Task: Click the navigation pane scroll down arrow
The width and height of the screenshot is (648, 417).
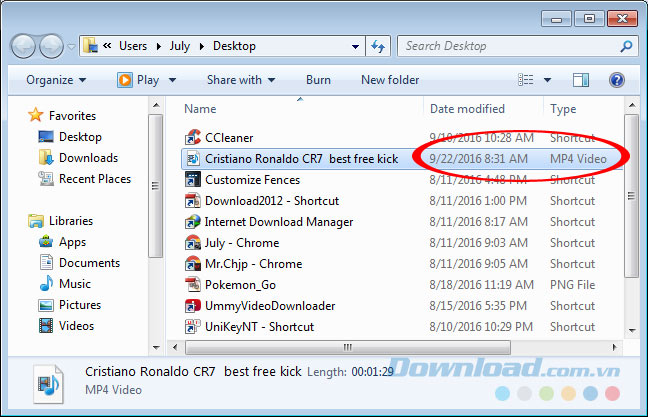Action: (156, 348)
